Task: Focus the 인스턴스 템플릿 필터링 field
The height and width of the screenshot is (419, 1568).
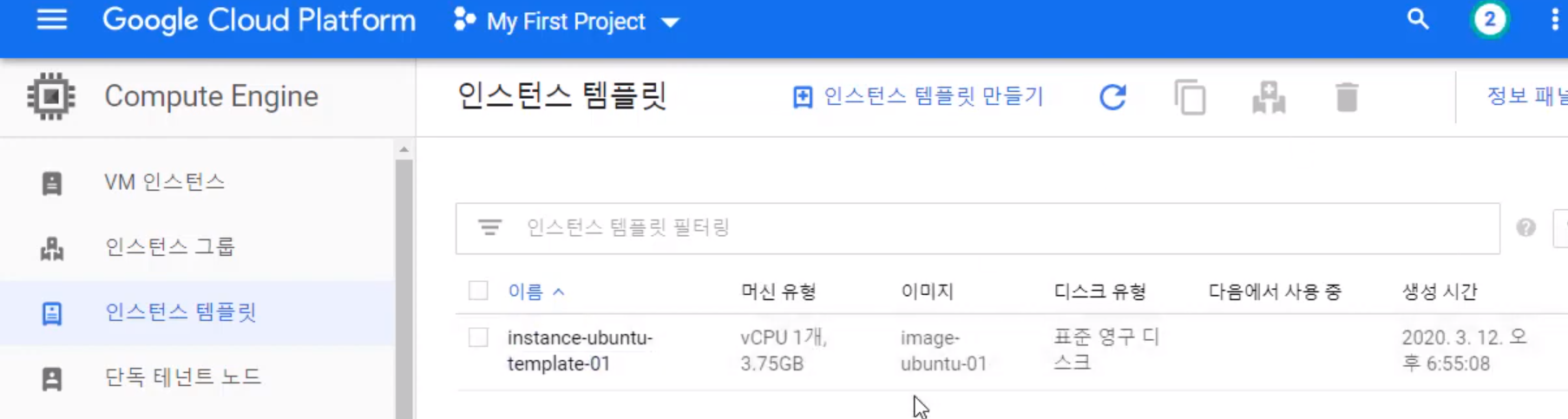Action: pyautogui.click(x=978, y=228)
